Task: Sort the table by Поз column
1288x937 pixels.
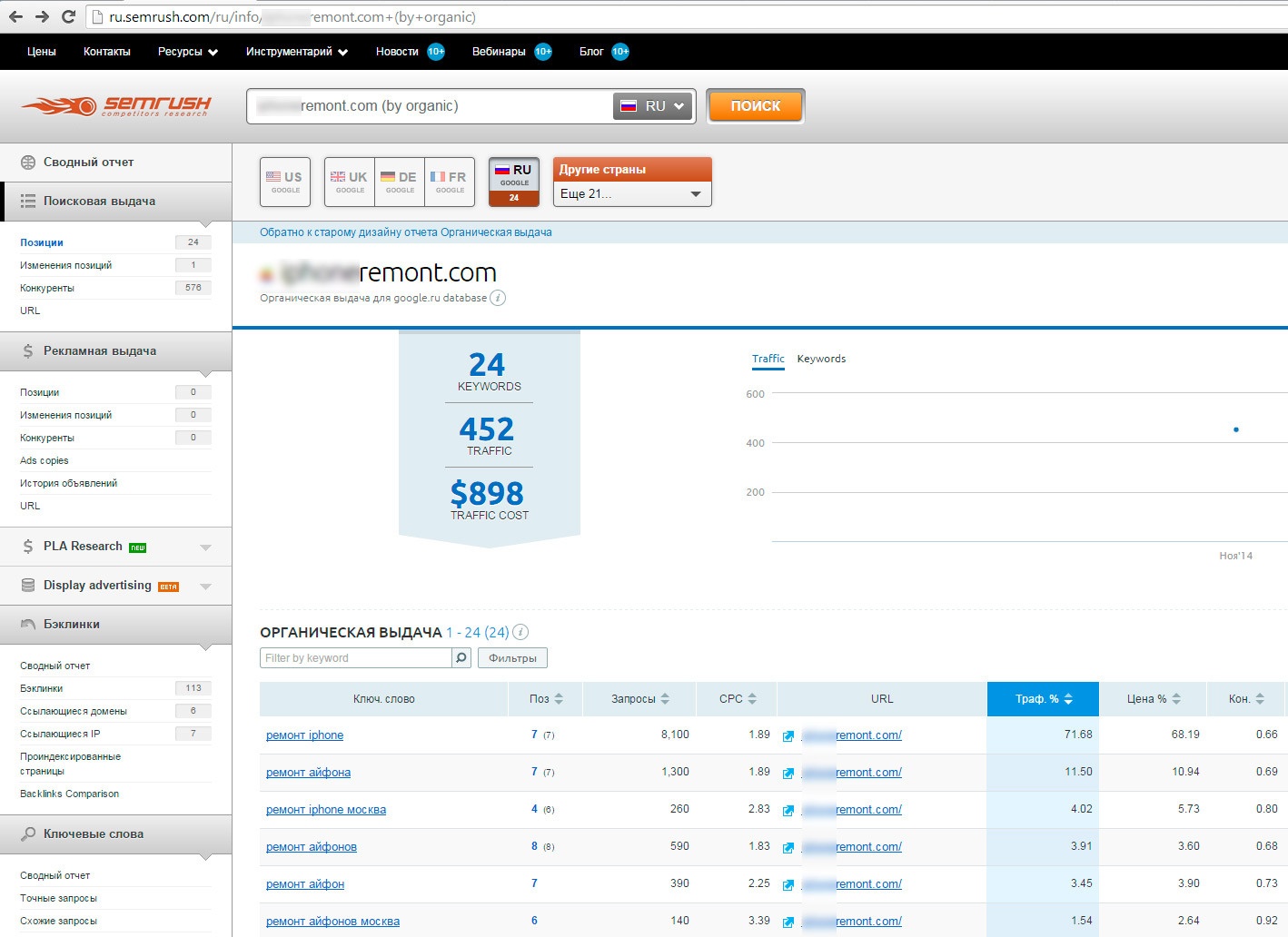Action: click(546, 699)
